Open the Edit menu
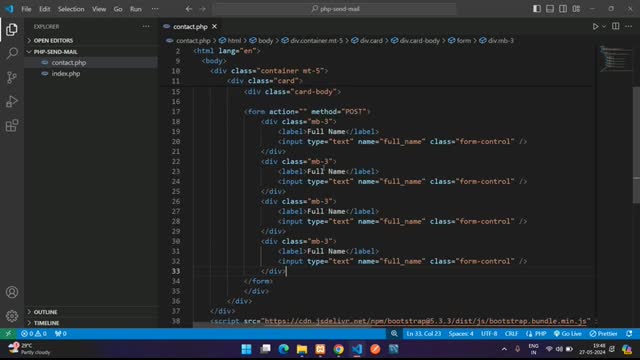 click(x=44, y=9)
